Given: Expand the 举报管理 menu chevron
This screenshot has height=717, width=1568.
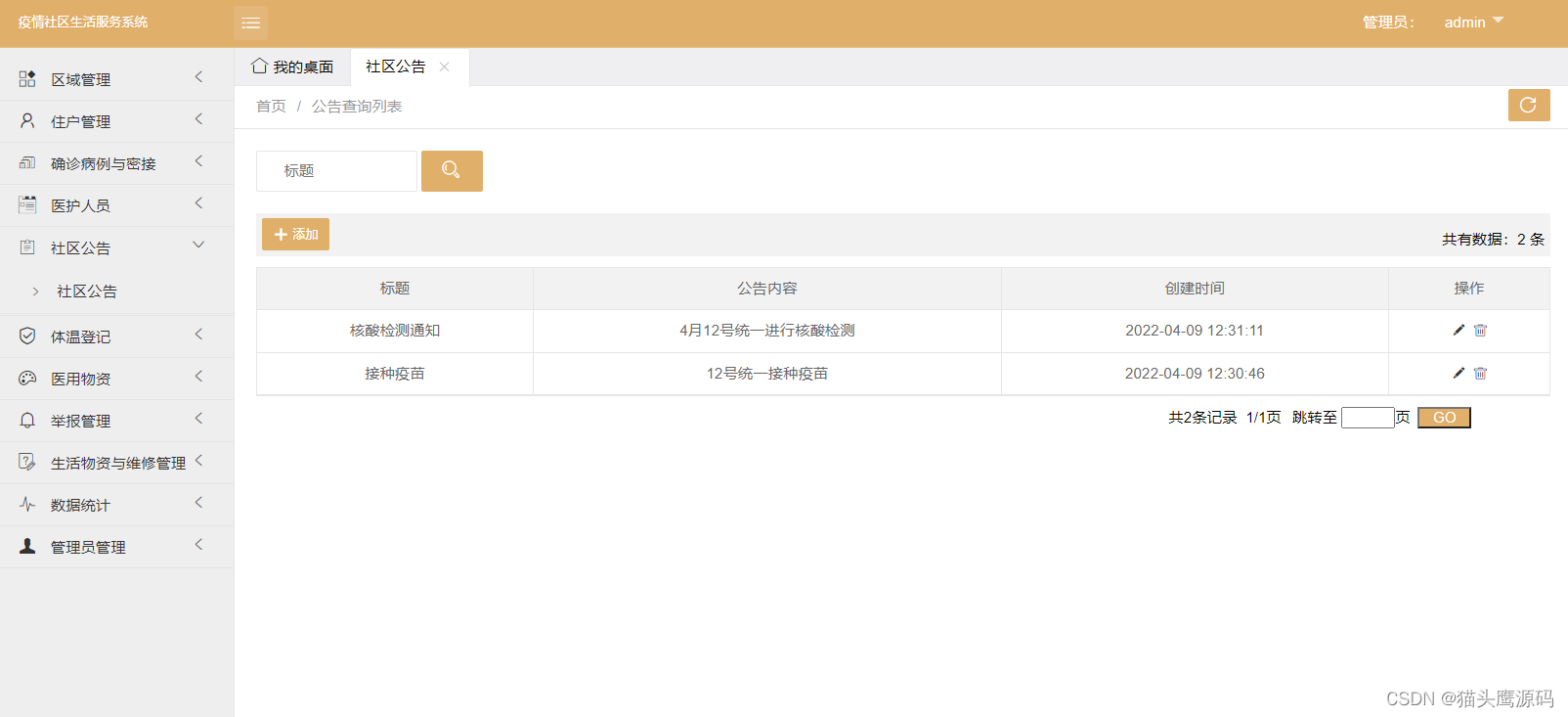Looking at the screenshot, I should [x=198, y=419].
